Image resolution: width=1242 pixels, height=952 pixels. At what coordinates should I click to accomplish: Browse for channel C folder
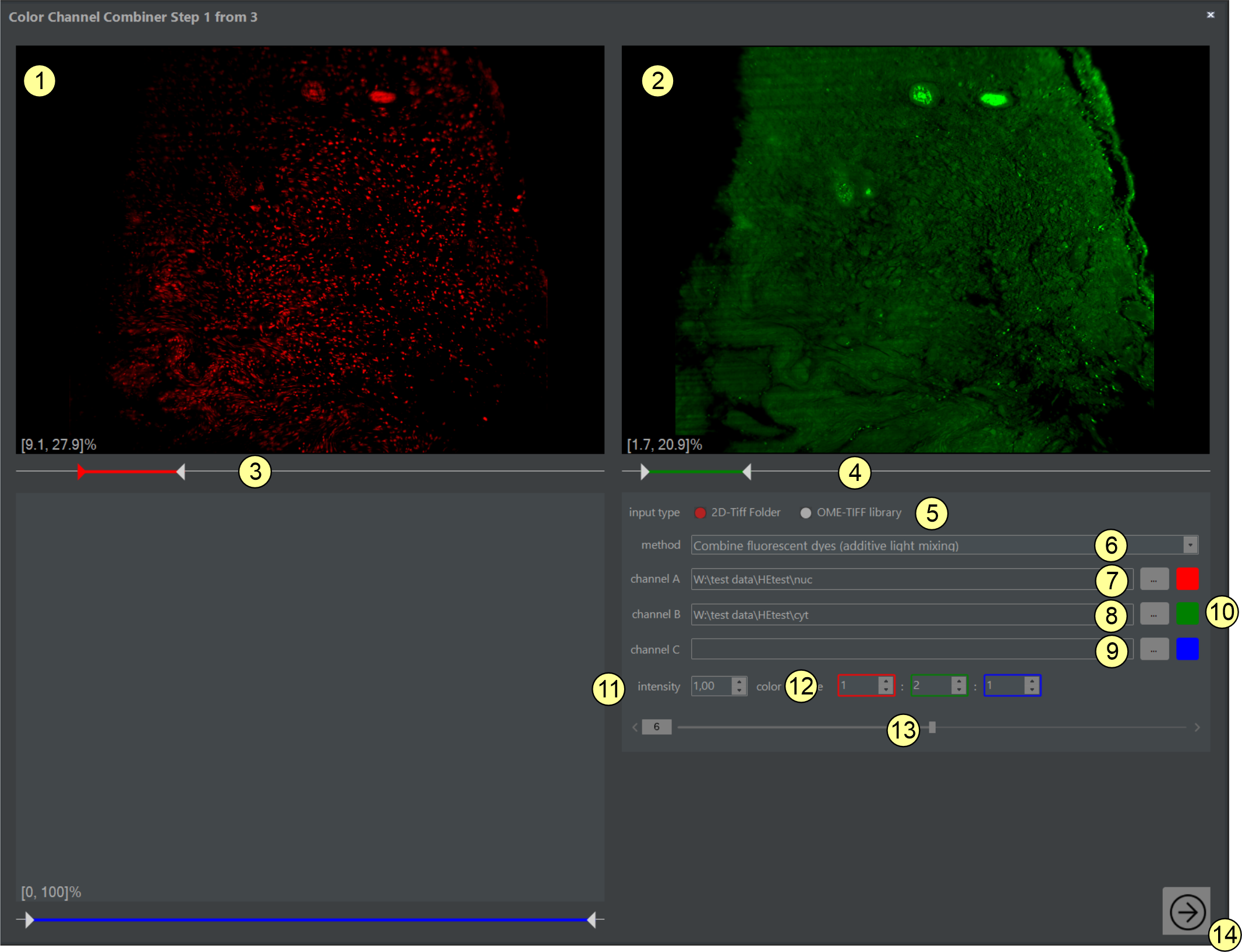pyautogui.click(x=1153, y=649)
